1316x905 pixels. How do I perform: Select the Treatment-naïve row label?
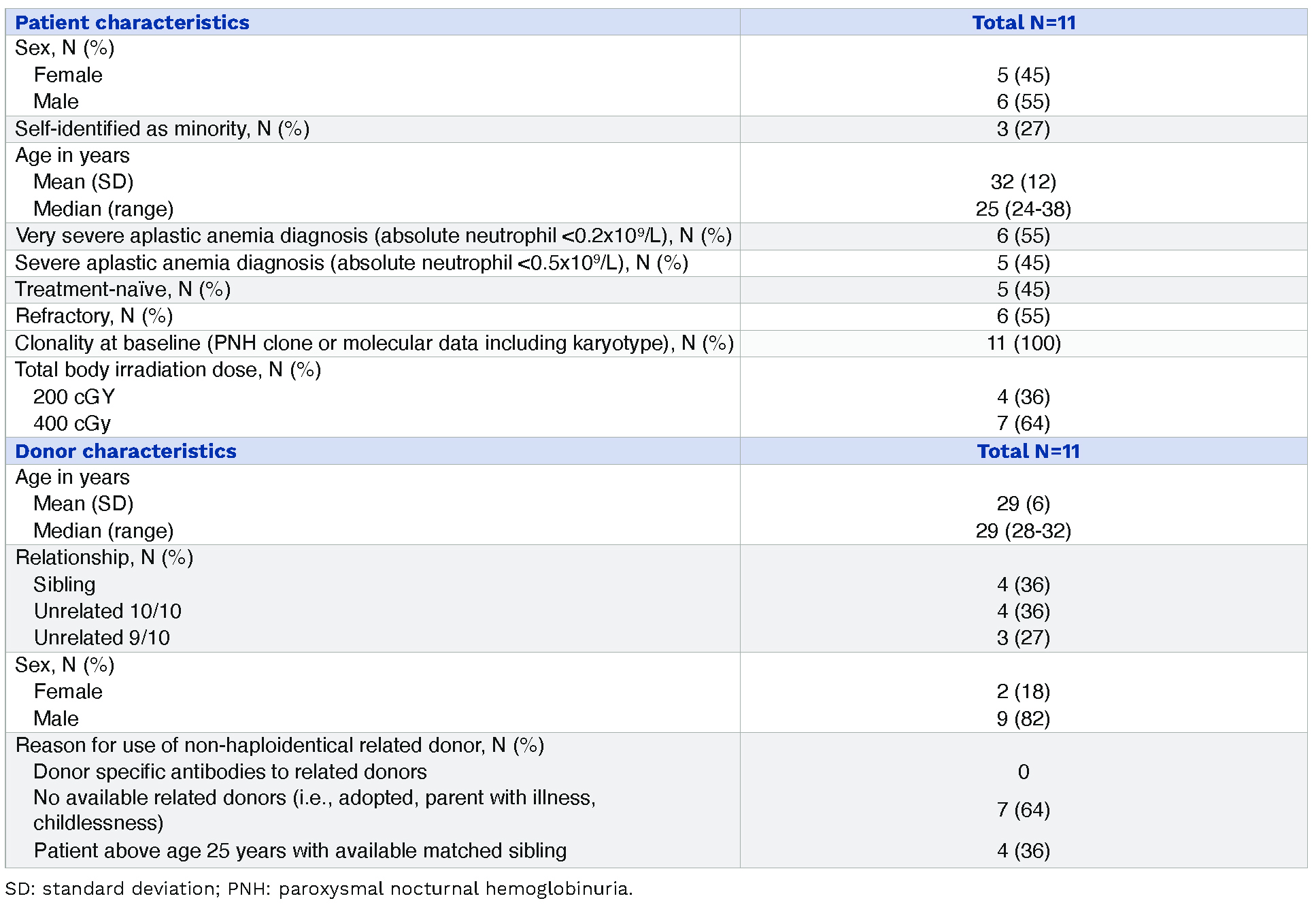click(x=122, y=289)
